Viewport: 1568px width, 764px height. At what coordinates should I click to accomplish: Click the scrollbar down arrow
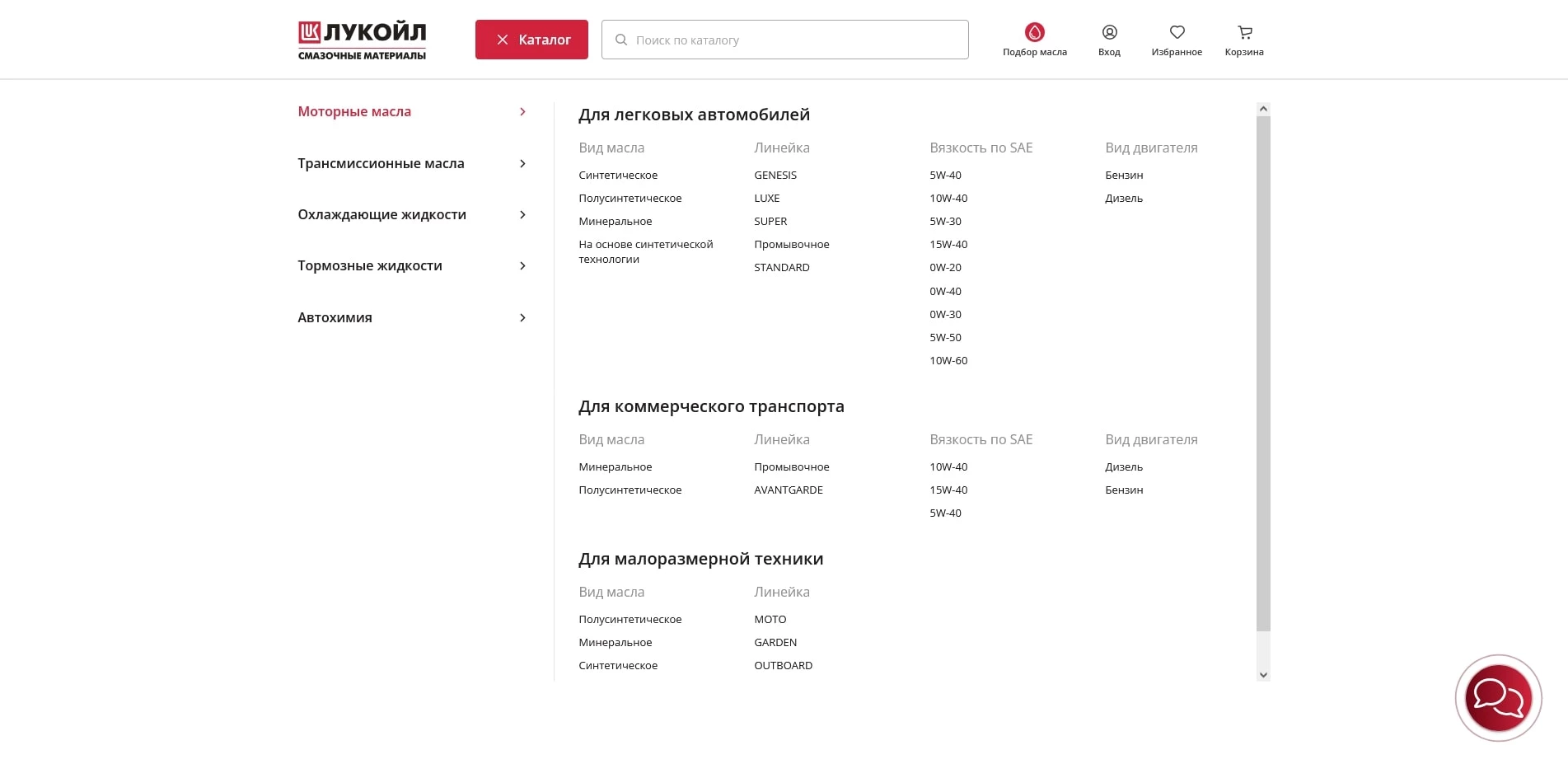coord(1263,675)
